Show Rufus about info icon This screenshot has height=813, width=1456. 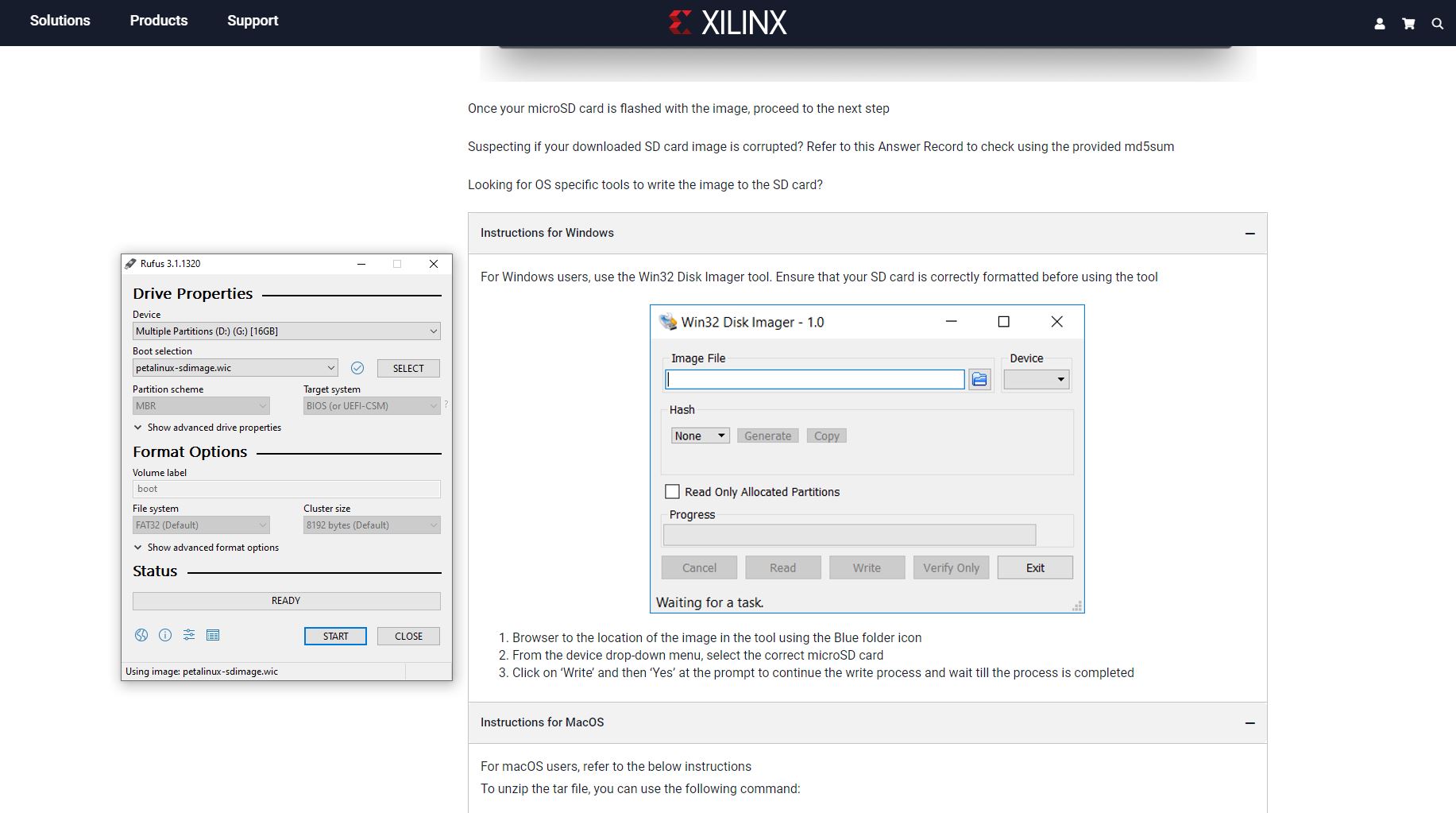165,635
